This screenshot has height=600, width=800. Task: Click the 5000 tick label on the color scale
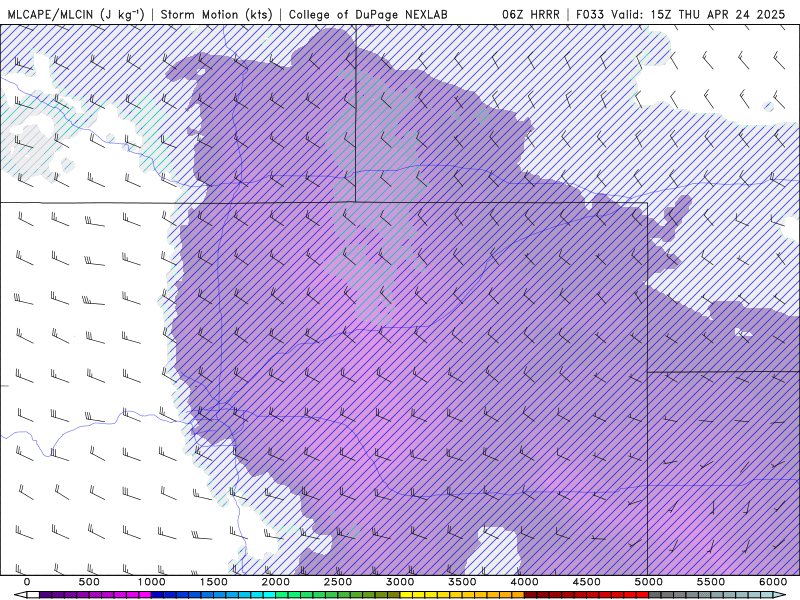pyautogui.click(x=649, y=582)
